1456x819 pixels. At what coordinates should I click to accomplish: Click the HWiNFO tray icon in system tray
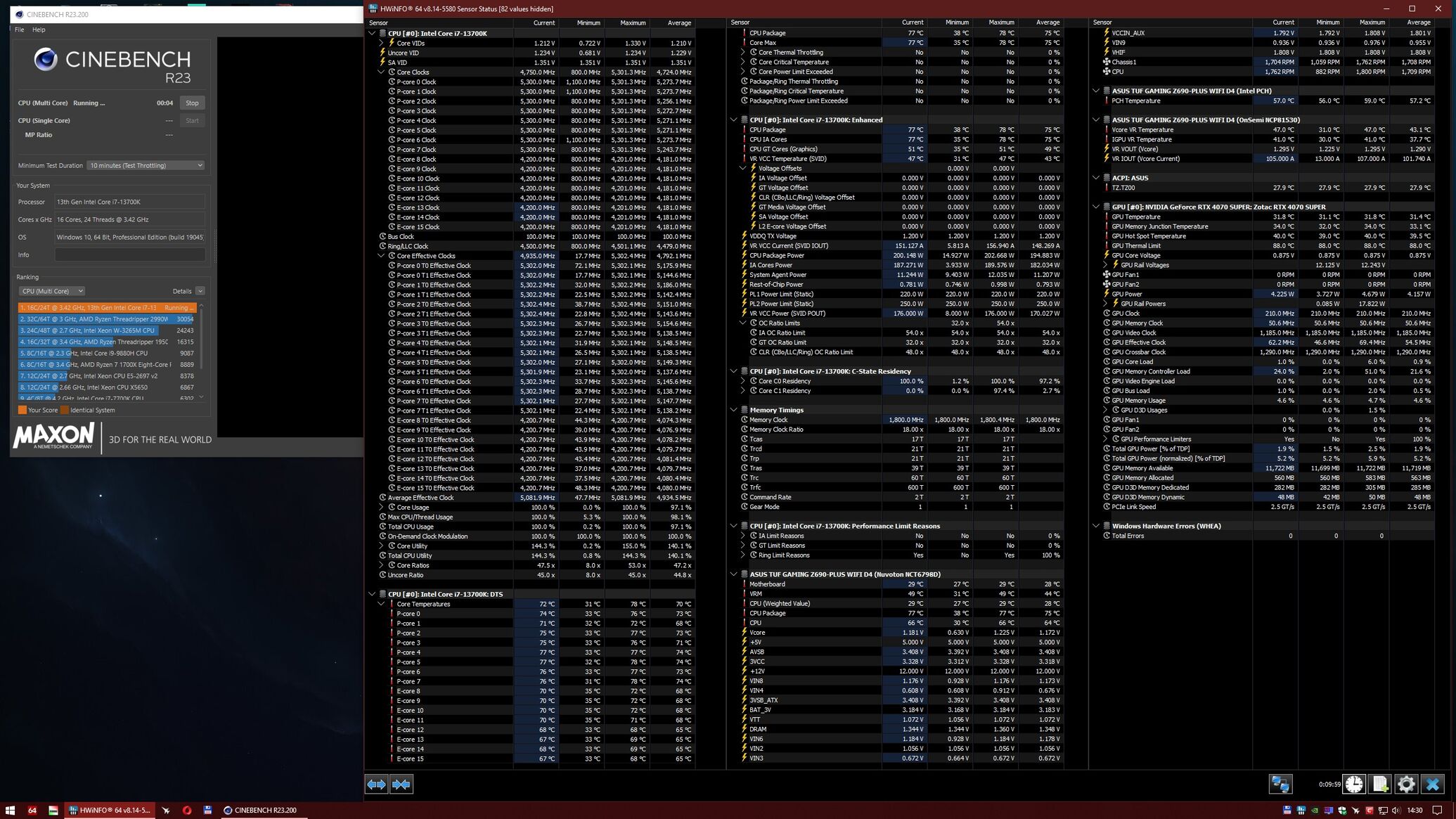pyautogui.click(x=1301, y=810)
